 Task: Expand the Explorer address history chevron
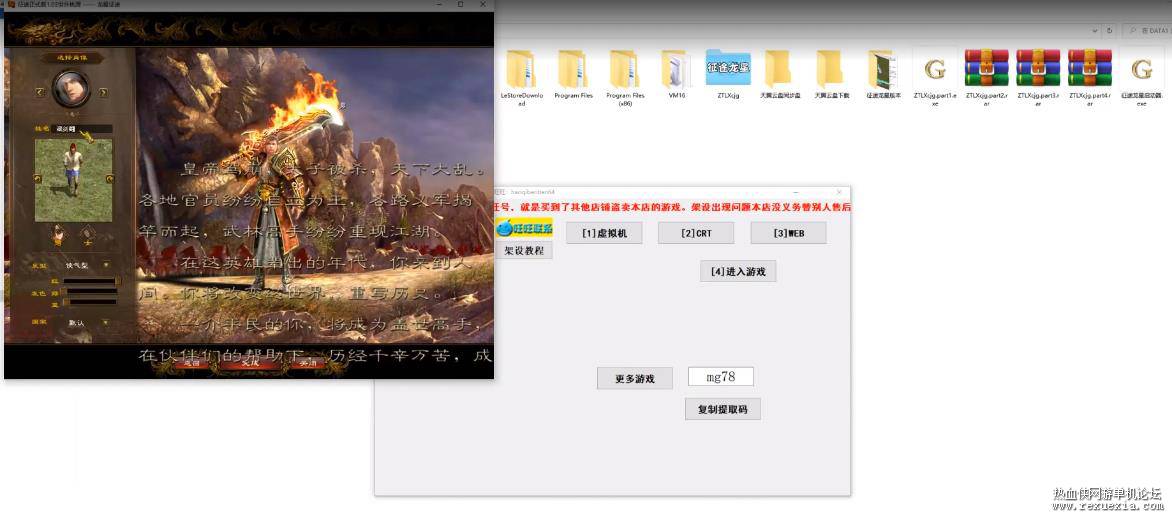click(1097, 31)
